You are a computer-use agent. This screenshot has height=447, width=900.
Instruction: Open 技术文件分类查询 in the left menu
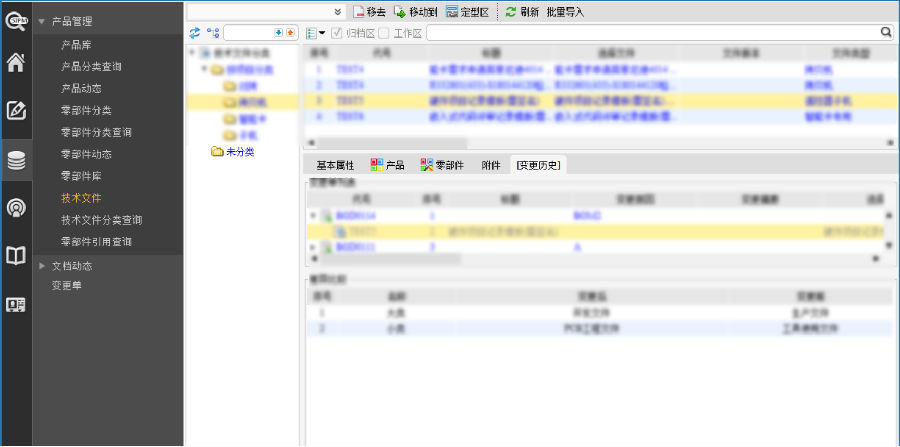(102, 220)
